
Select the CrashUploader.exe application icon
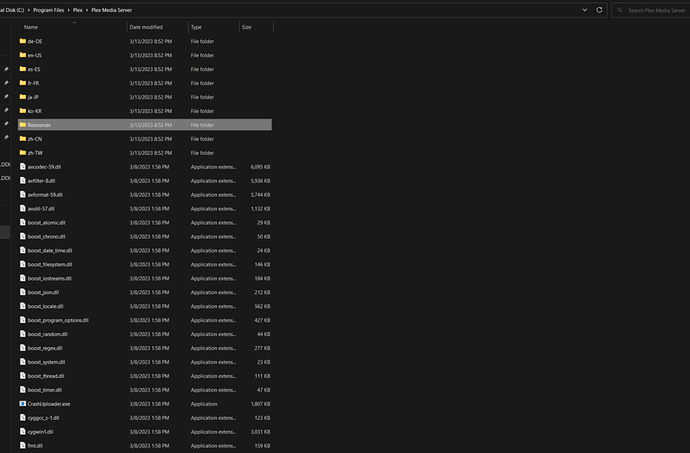(22, 403)
